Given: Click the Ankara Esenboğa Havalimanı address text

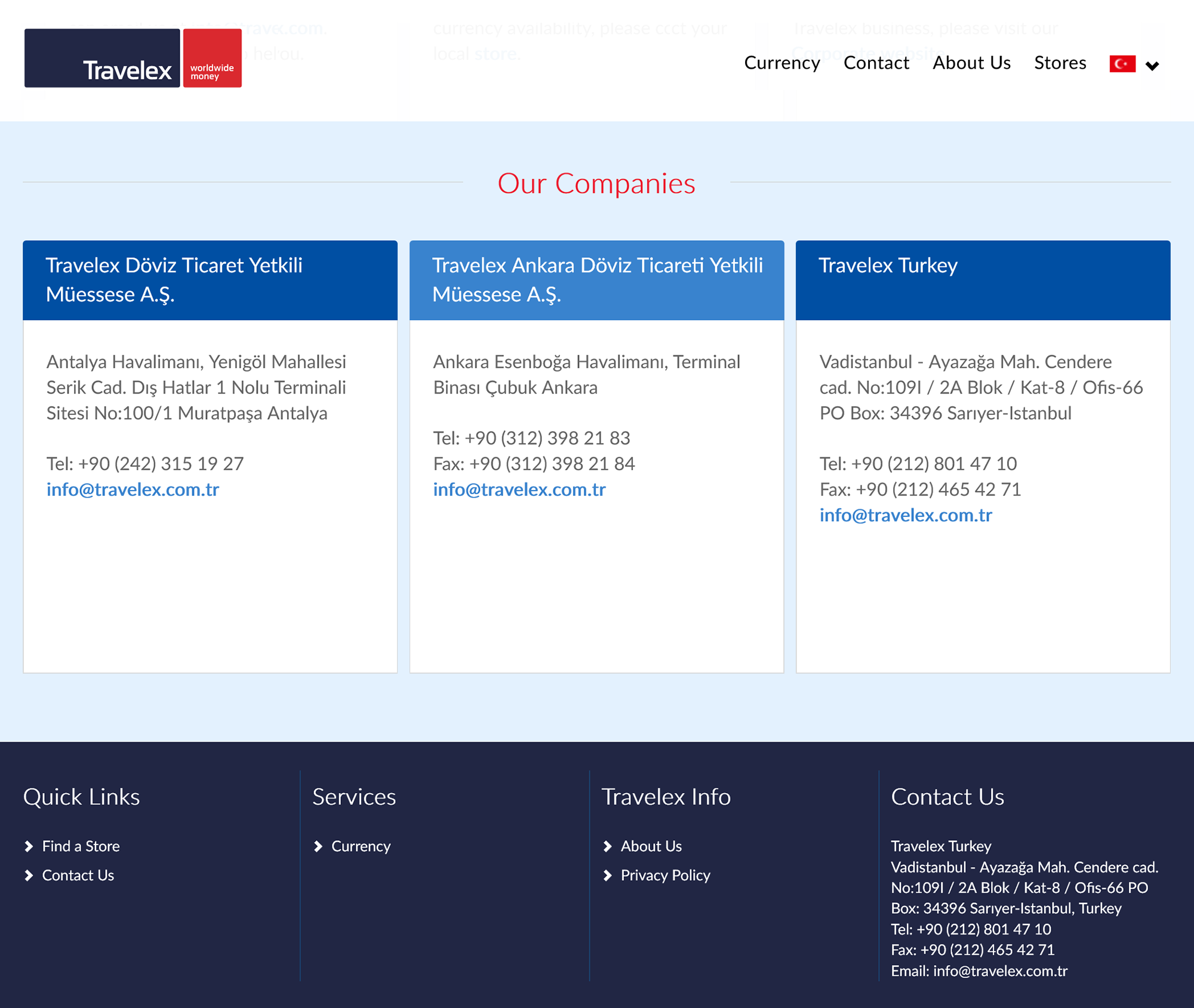Looking at the screenshot, I should [587, 374].
